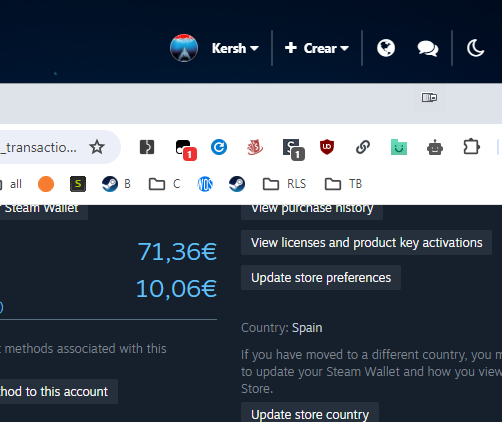
Task: Click the 10,06€ pending amount
Action: 176,289
